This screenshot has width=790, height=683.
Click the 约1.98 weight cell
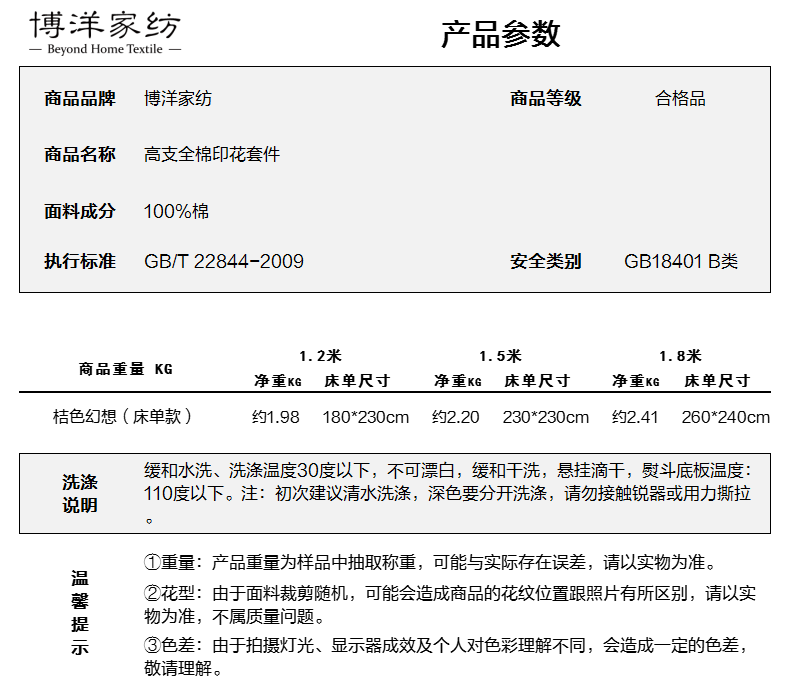pyautogui.click(x=276, y=417)
